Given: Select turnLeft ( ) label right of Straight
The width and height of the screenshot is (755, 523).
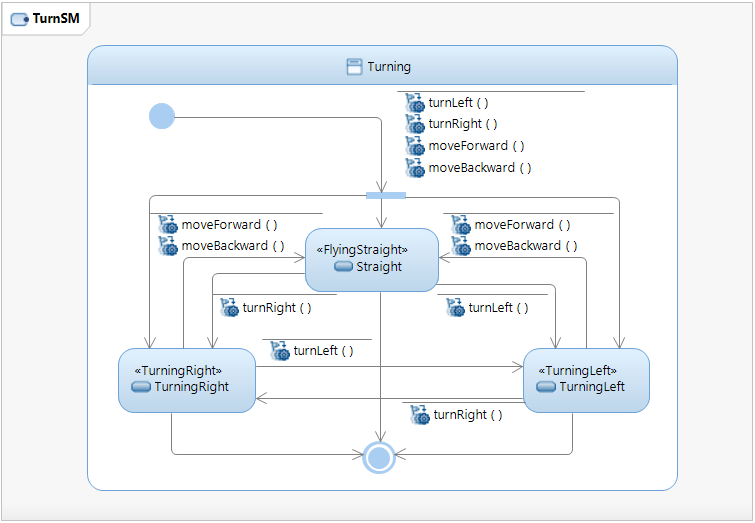Looking at the screenshot, I should coord(498,307).
